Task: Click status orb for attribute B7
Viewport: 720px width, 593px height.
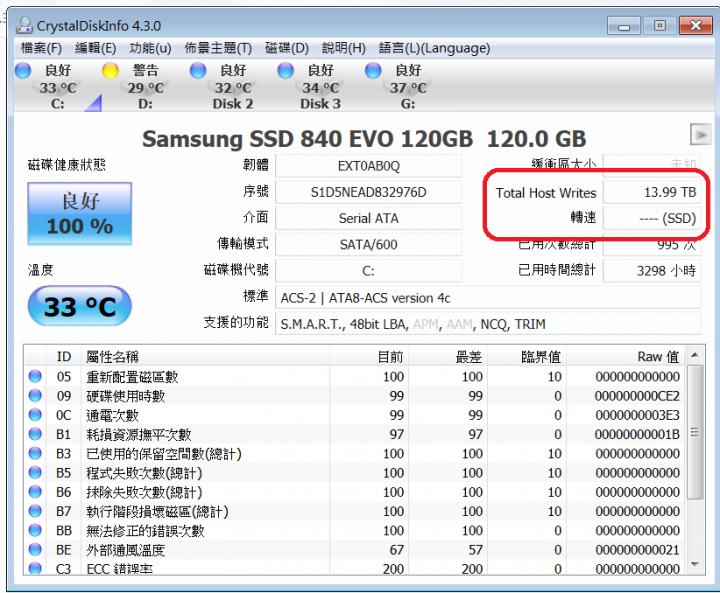Action: click(35, 511)
